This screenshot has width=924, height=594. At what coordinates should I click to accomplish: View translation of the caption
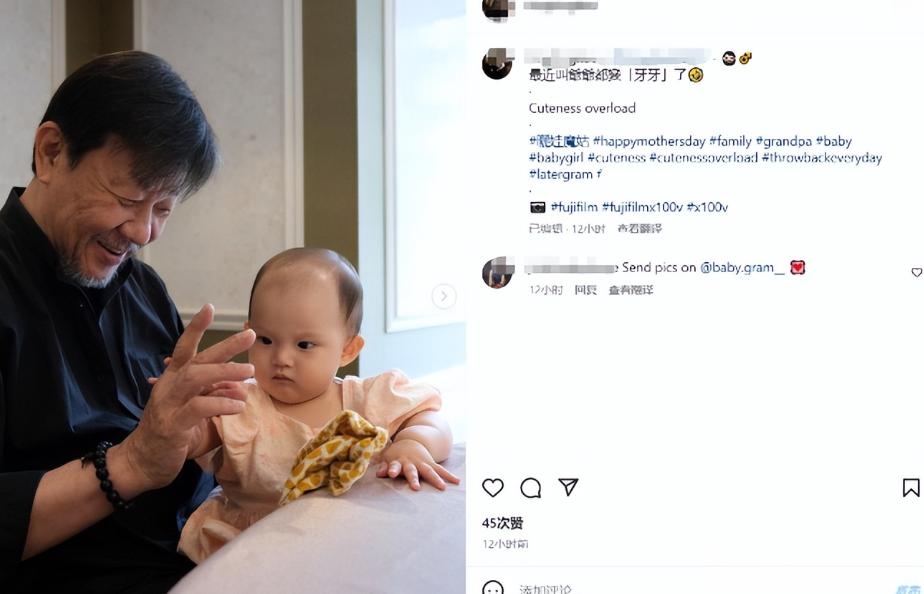click(639, 229)
